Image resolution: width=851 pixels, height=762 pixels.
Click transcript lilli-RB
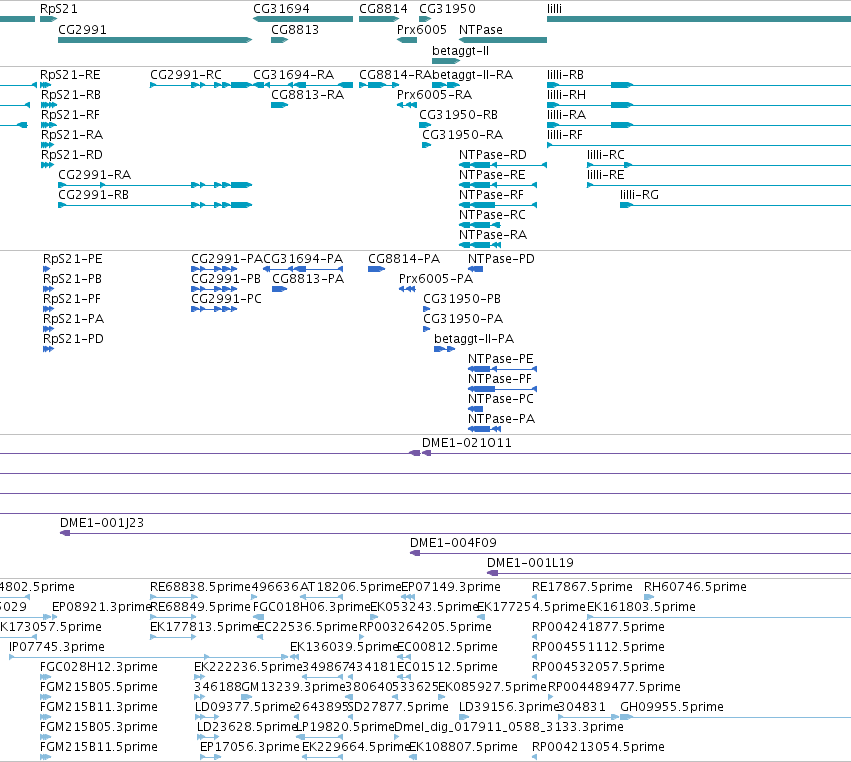tap(566, 74)
